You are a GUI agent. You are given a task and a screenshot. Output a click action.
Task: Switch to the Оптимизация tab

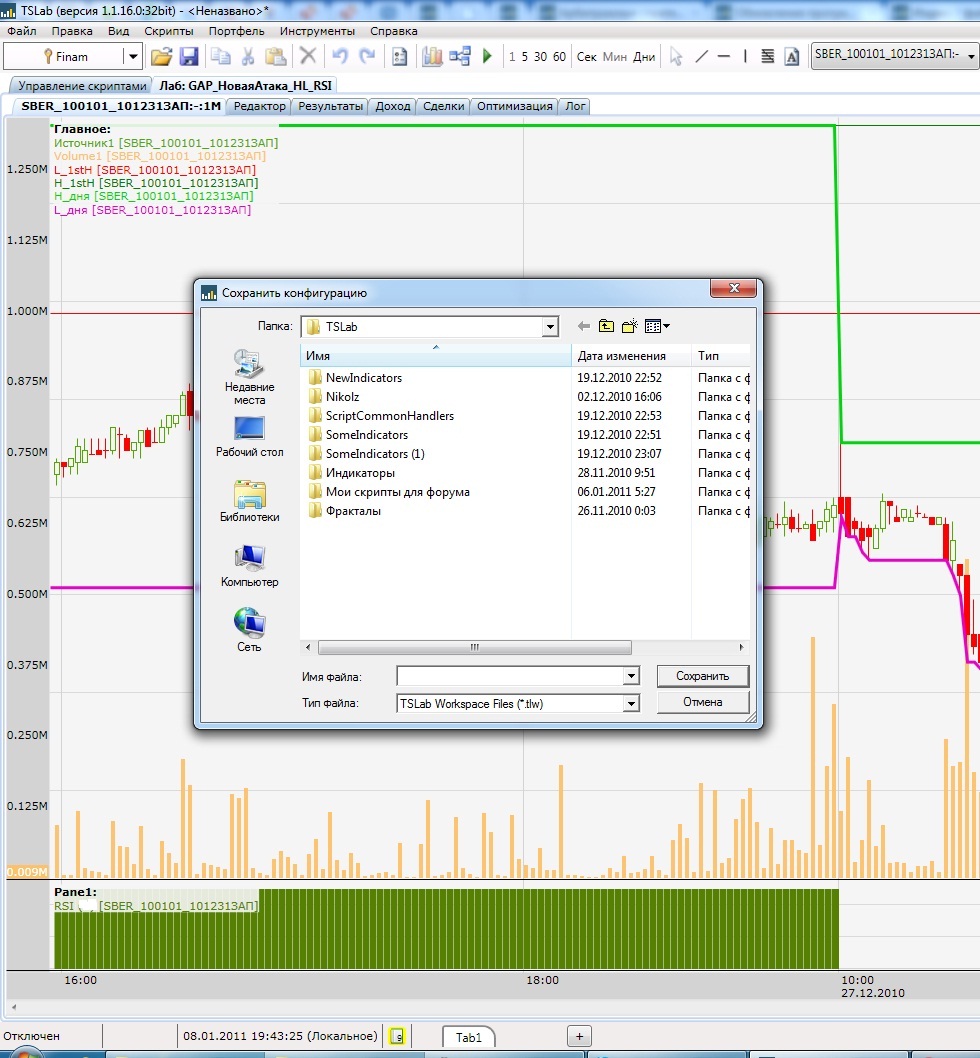click(x=514, y=106)
